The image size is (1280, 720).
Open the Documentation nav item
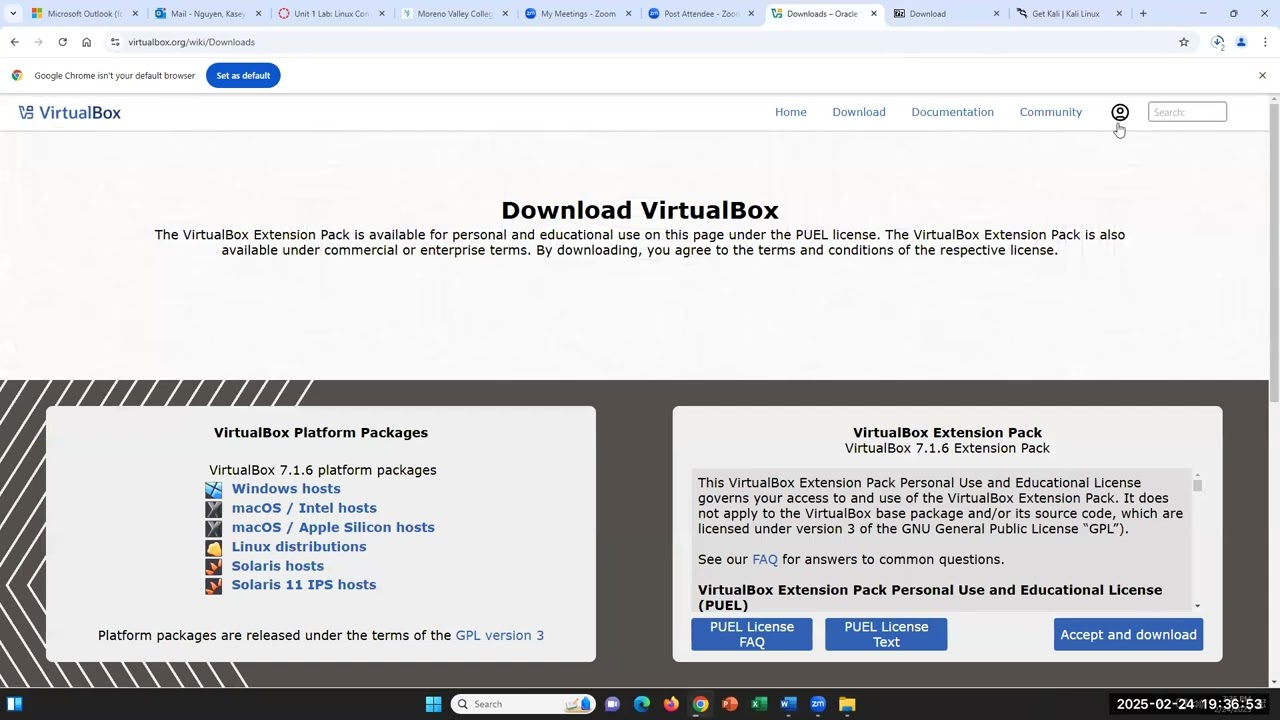tap(953, 112)
